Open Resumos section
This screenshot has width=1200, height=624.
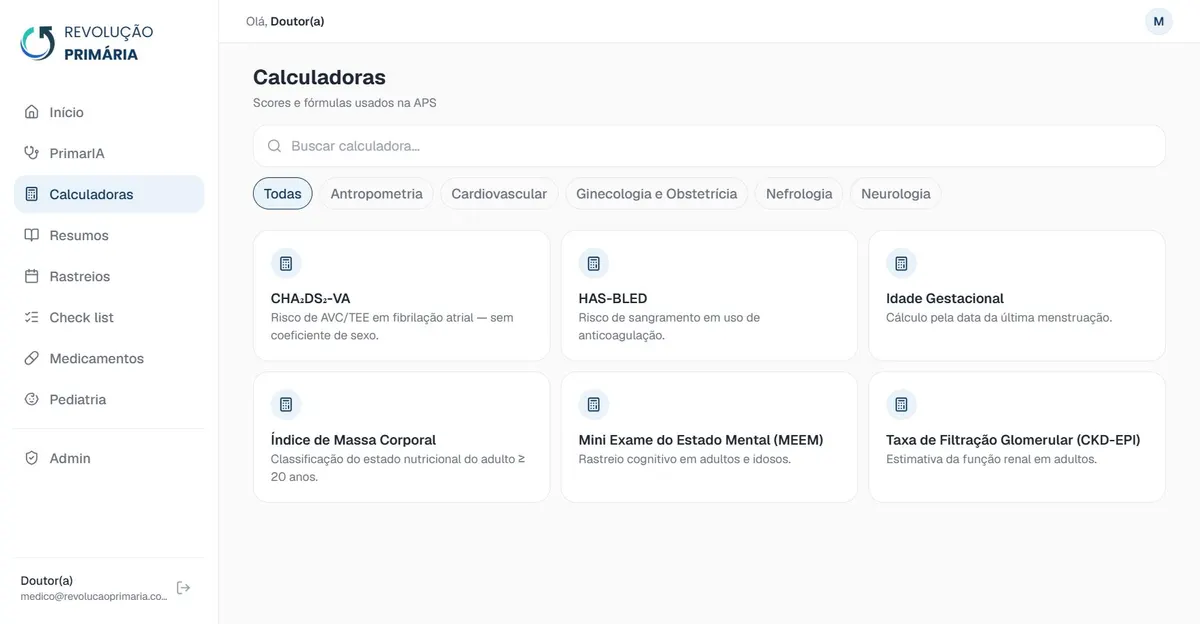109,235
